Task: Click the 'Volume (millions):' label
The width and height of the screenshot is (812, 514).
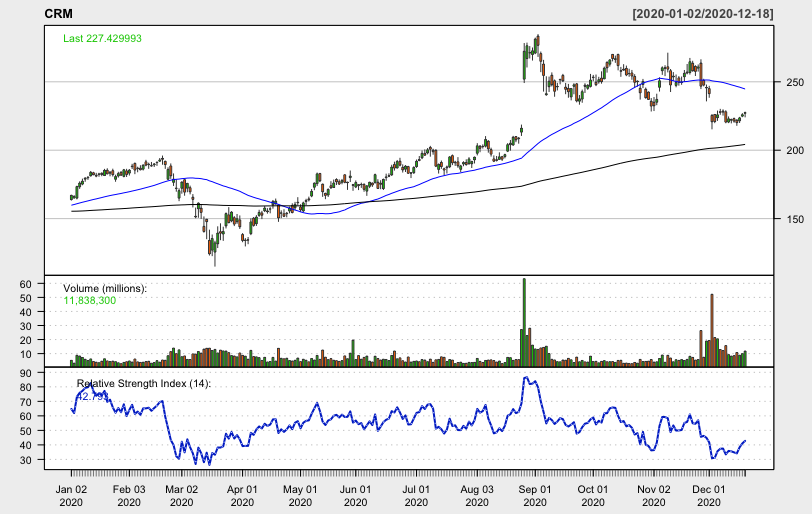Action: (x=105, y=288)
